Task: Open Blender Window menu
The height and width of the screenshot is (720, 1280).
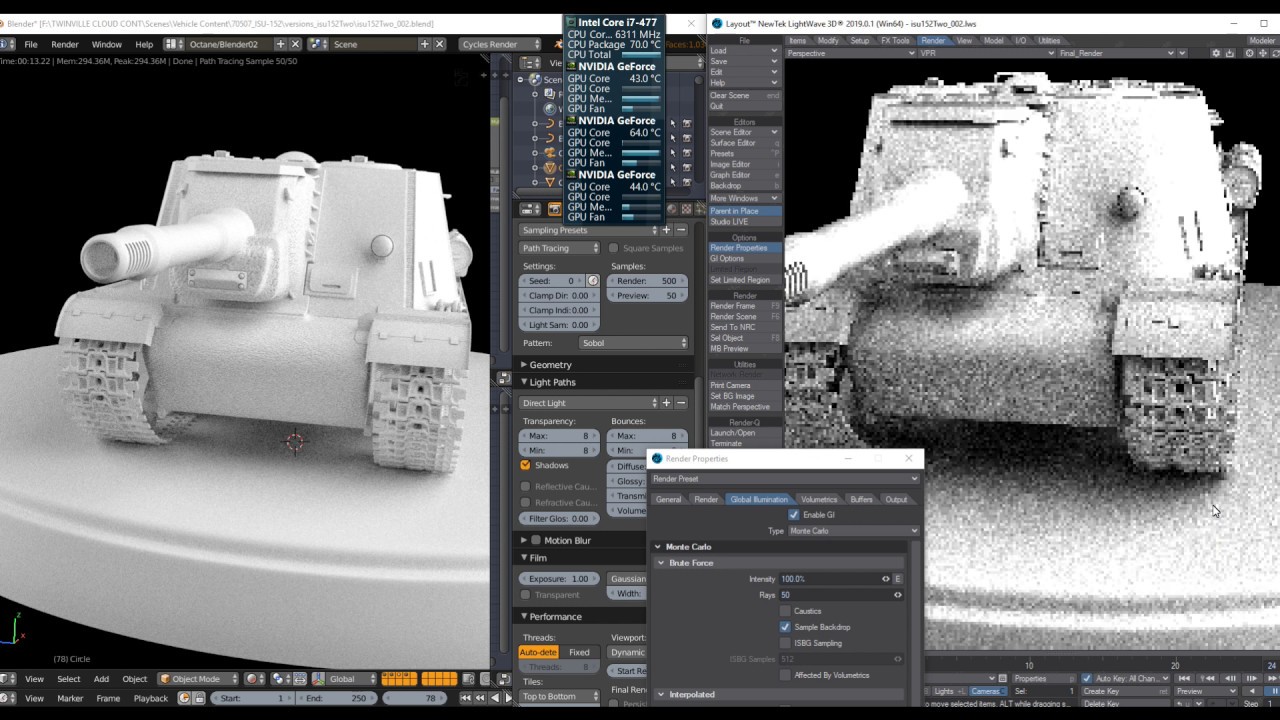Action: (107, 44)
